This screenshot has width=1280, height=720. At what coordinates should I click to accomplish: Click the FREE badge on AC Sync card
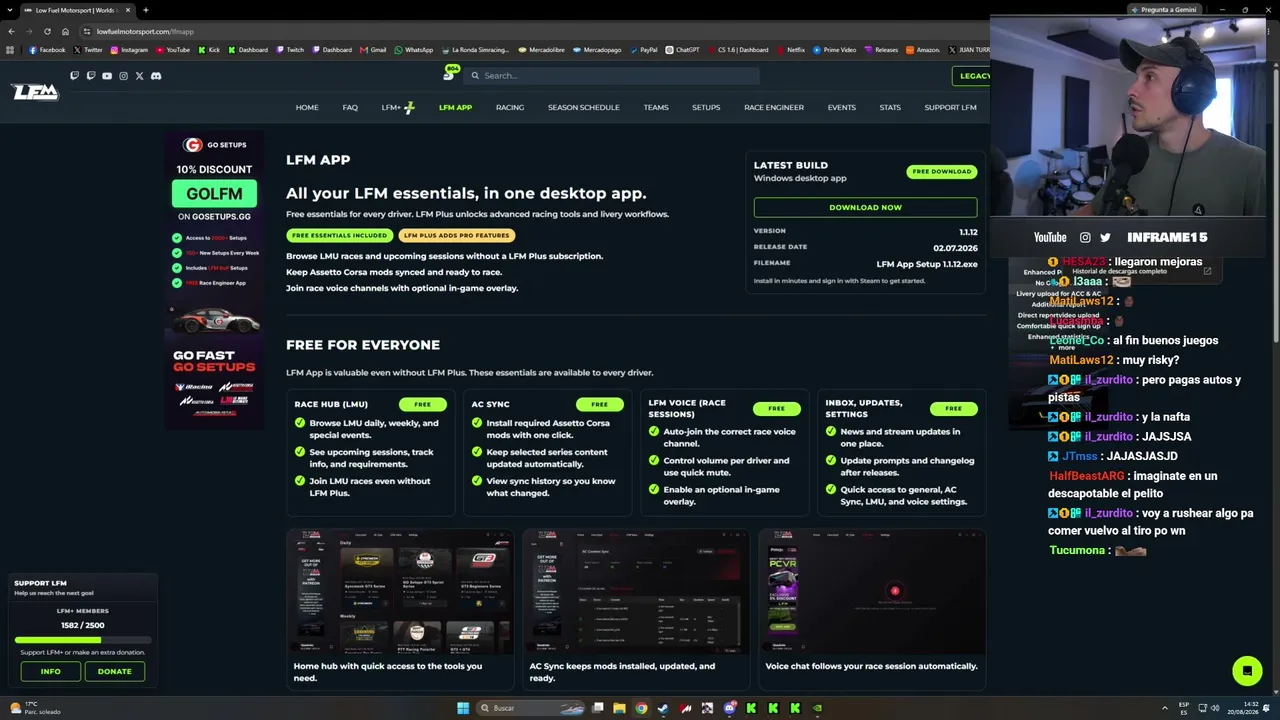(x=600, y=405)
